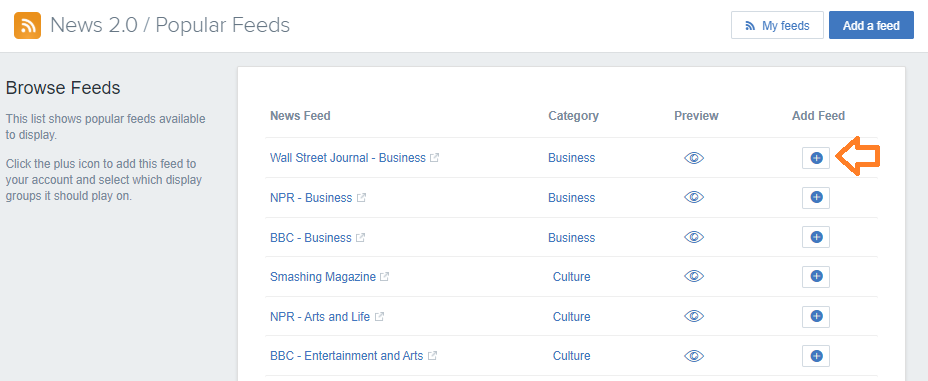Image resolution: width=928 pixels, height=381 pixels.
Task: Click the orange RSS app logo
Action: 27,25
